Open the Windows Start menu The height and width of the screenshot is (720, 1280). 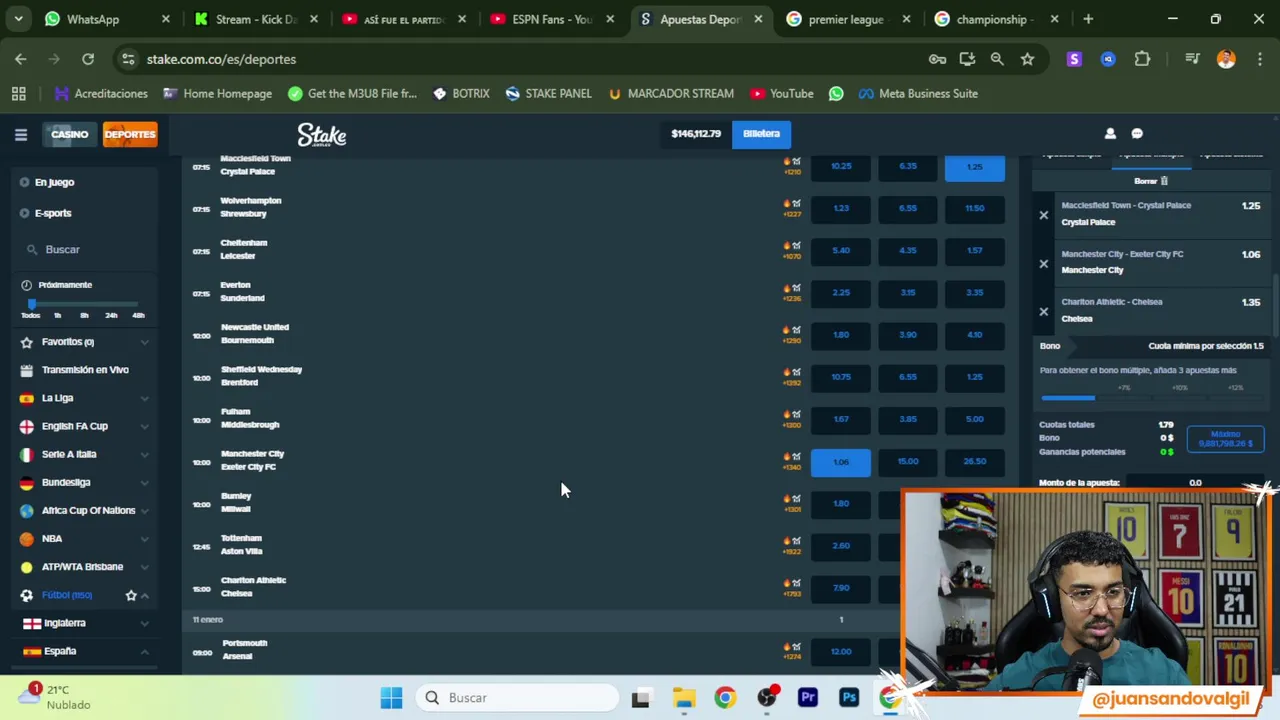pyautogui.click(x=391, y=697)
